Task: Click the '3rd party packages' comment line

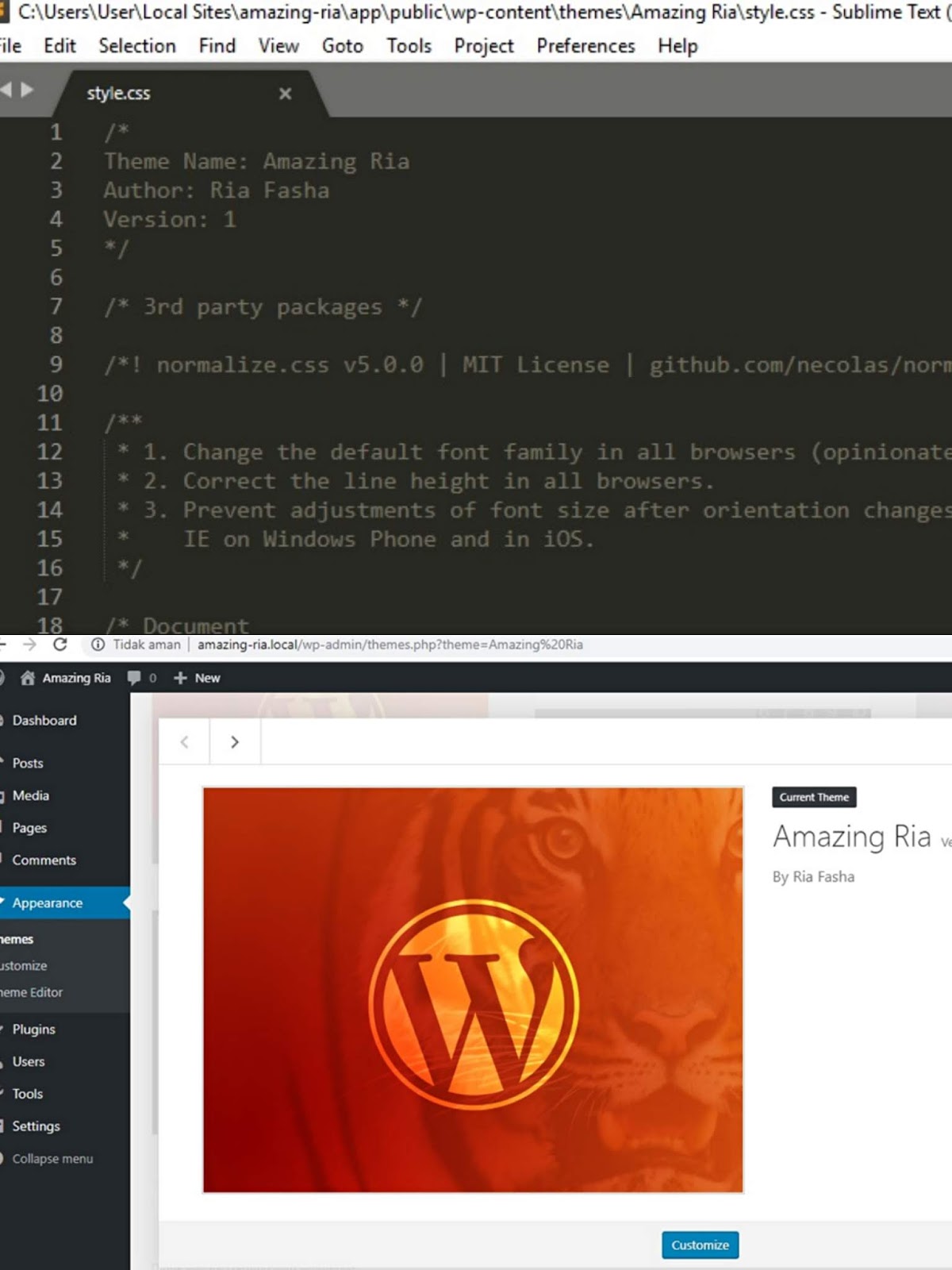Action: click(x=263, y=306)
